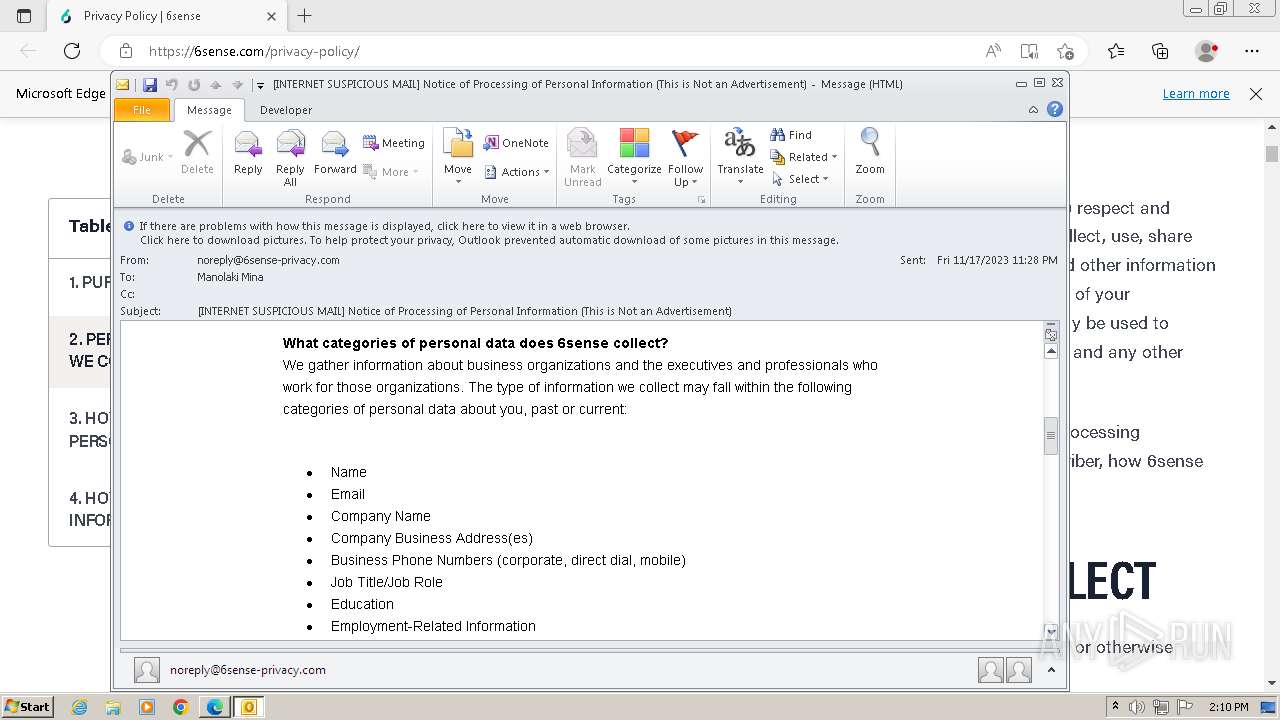Open Edge Collections icon
Screen dimensions: 1280x720
click(x=1160, y=51)
